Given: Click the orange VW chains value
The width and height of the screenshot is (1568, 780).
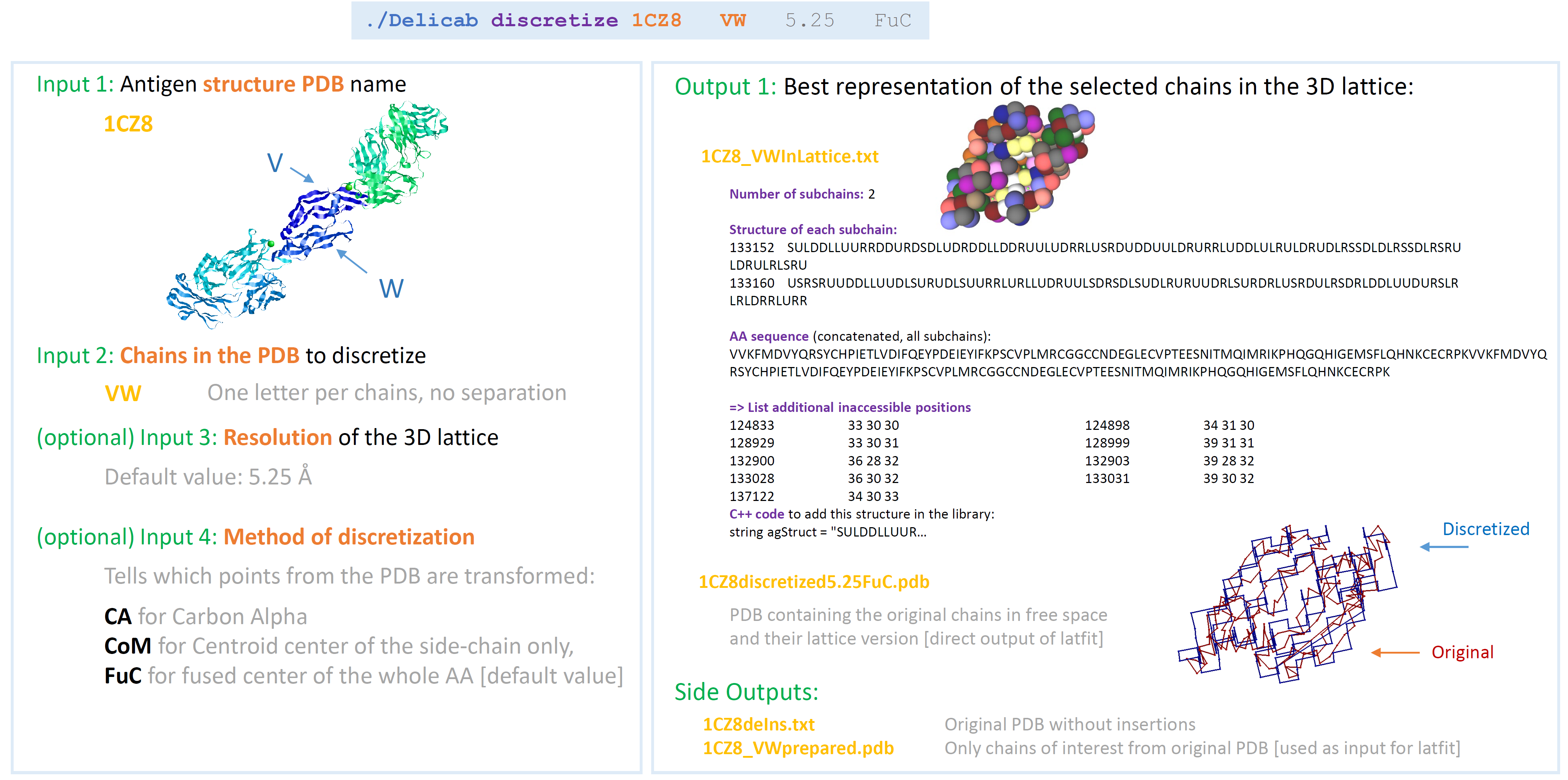Looking at the screenshot, I should coord(123,393).
